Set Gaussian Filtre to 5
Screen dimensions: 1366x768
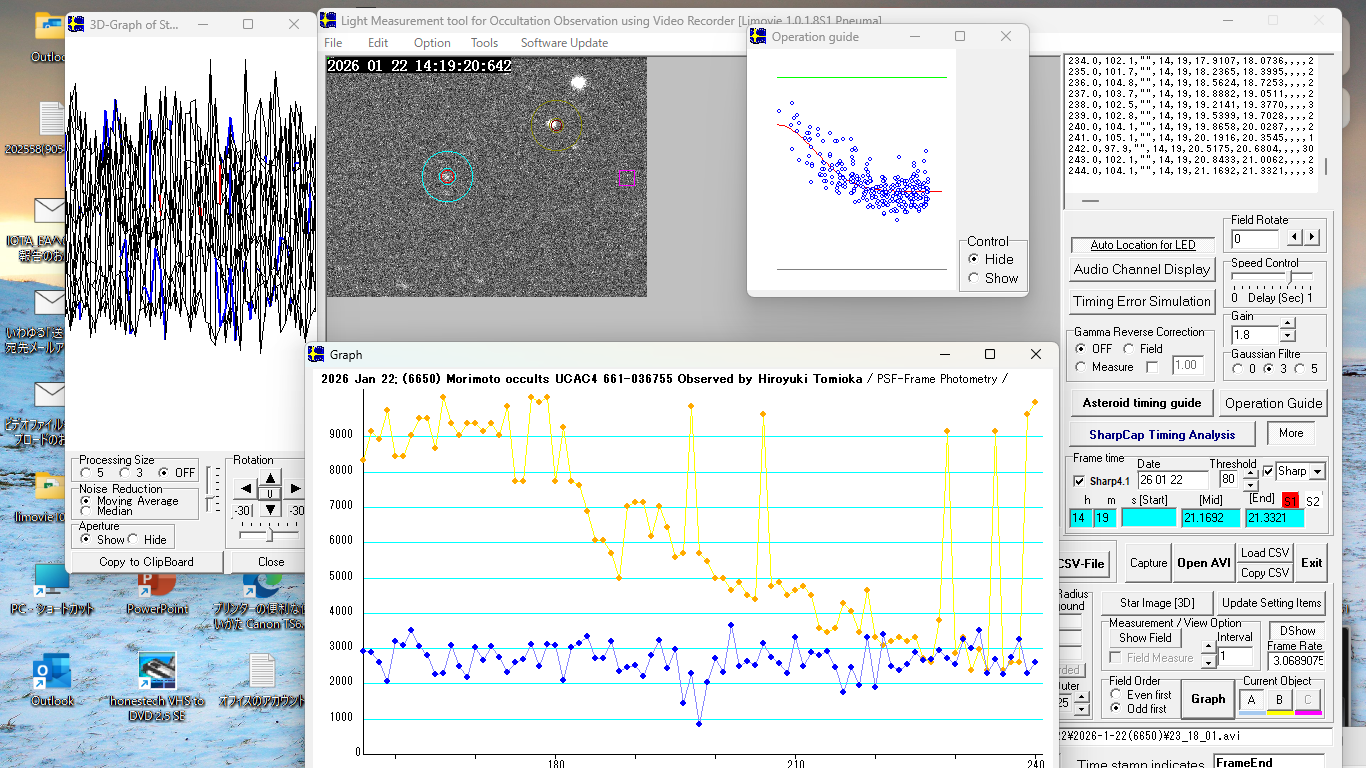1300,369
